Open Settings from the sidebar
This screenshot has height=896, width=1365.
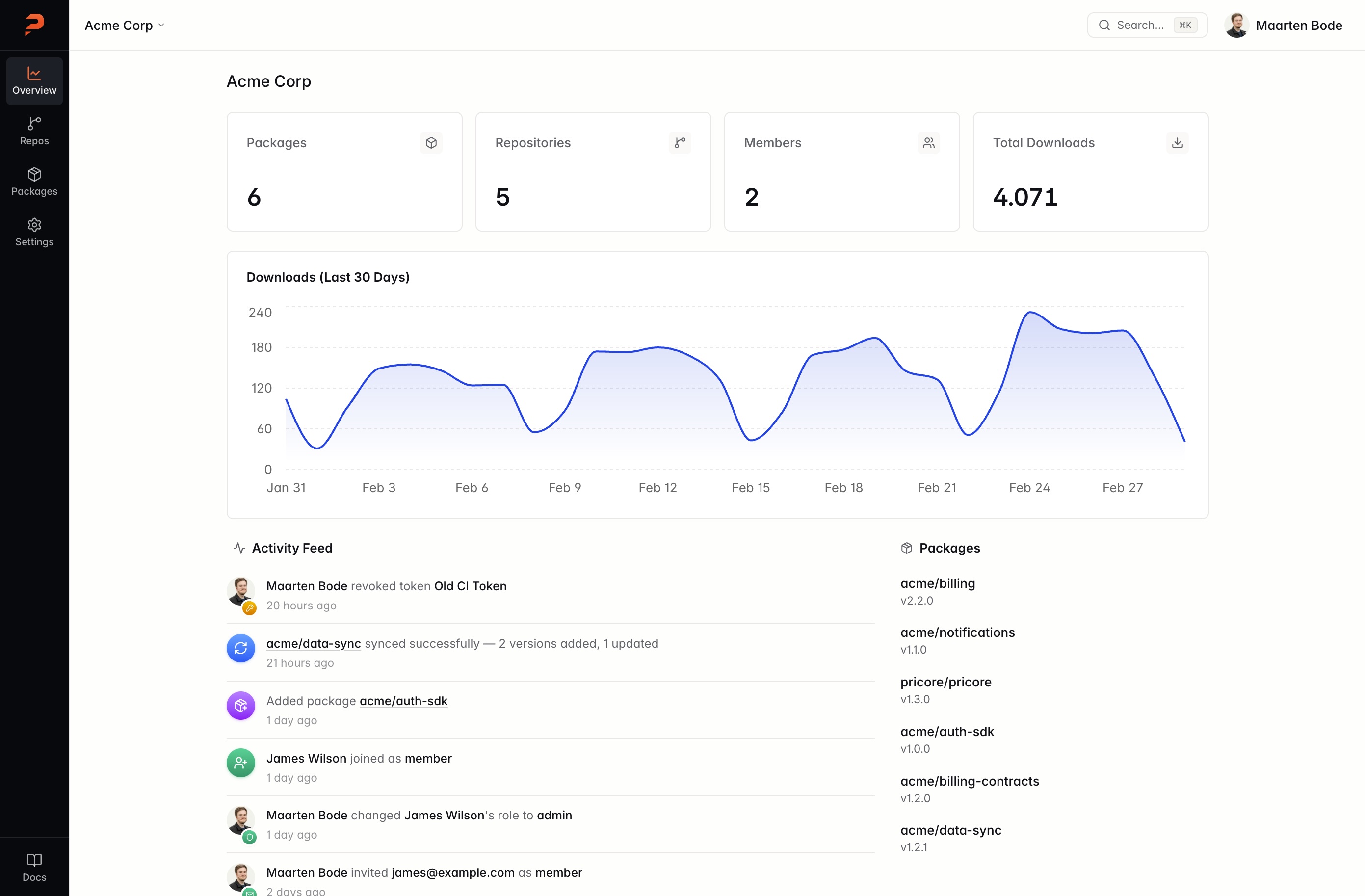click(34, 232)
